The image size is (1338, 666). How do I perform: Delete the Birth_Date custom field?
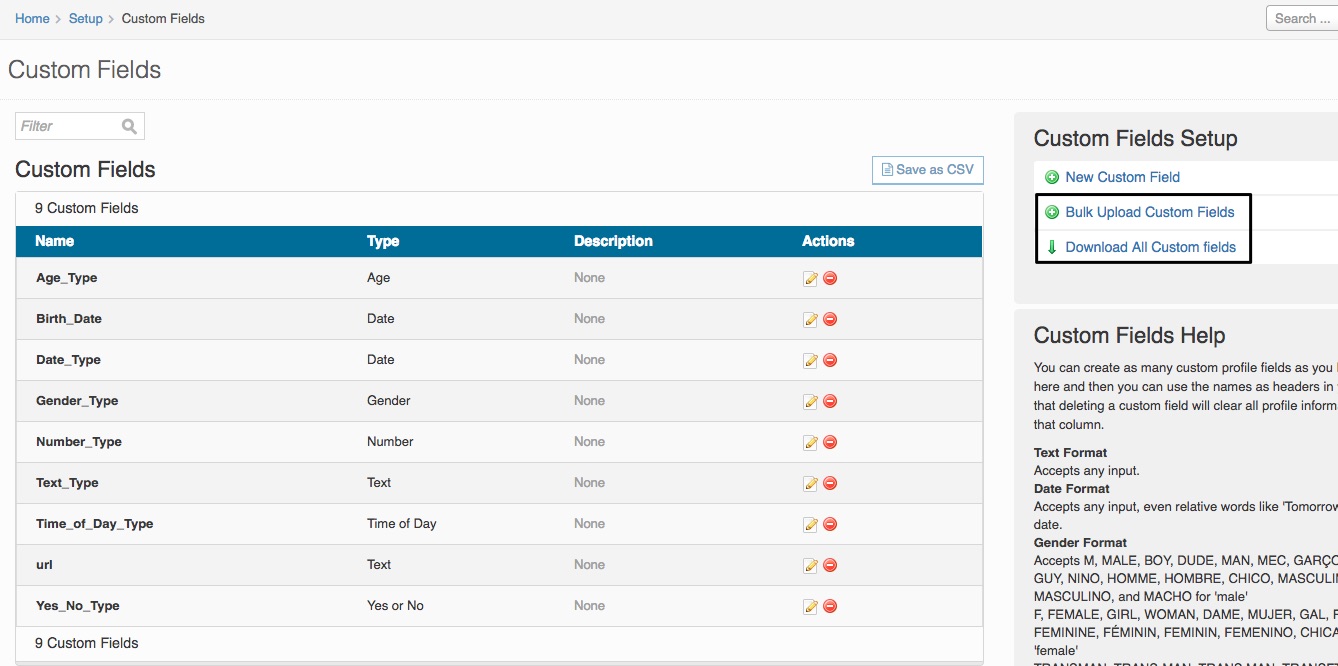[x=830, y=319]
